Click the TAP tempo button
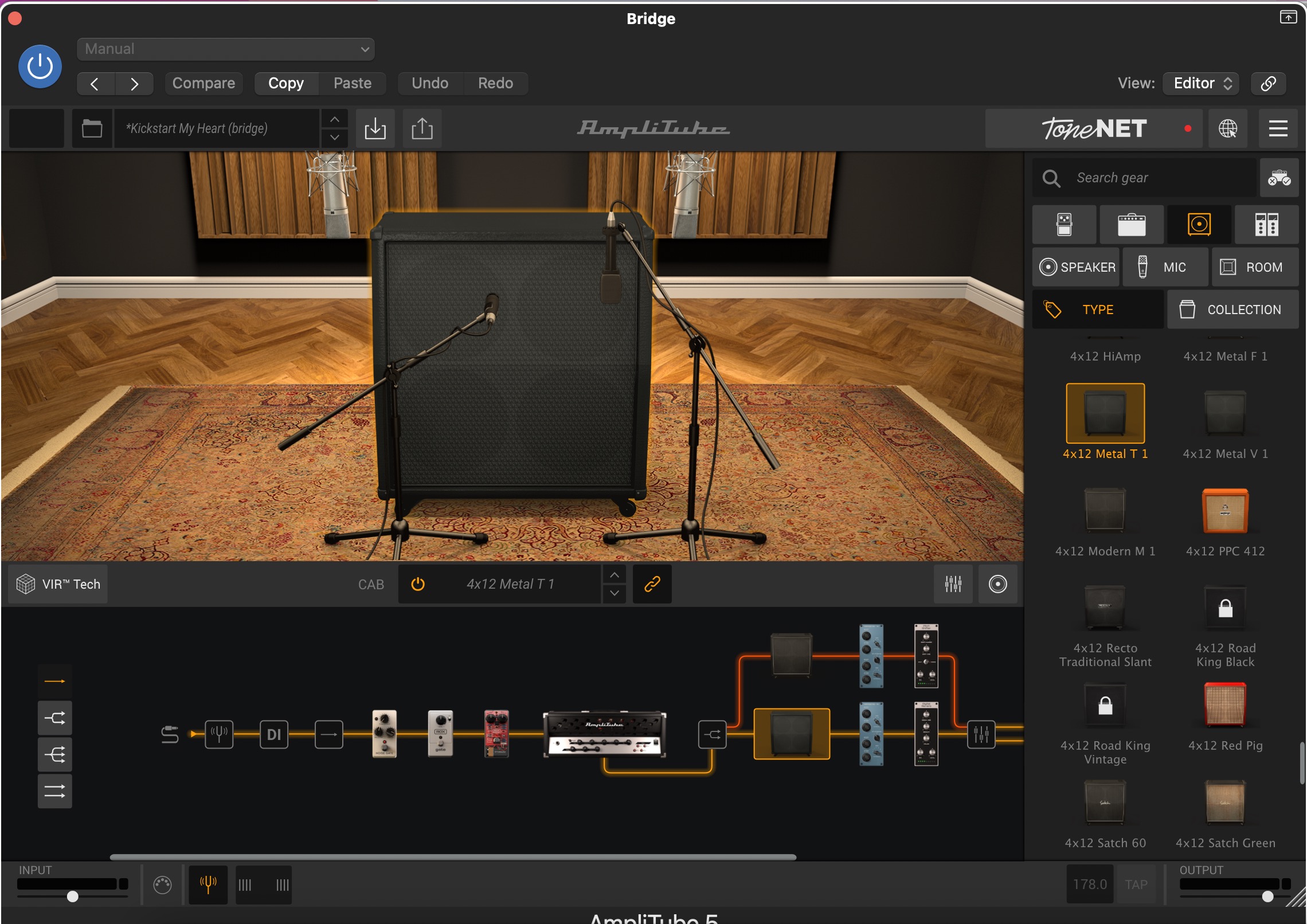The height and width of the screenshot is (924, 1307). tap(1136, 884)
